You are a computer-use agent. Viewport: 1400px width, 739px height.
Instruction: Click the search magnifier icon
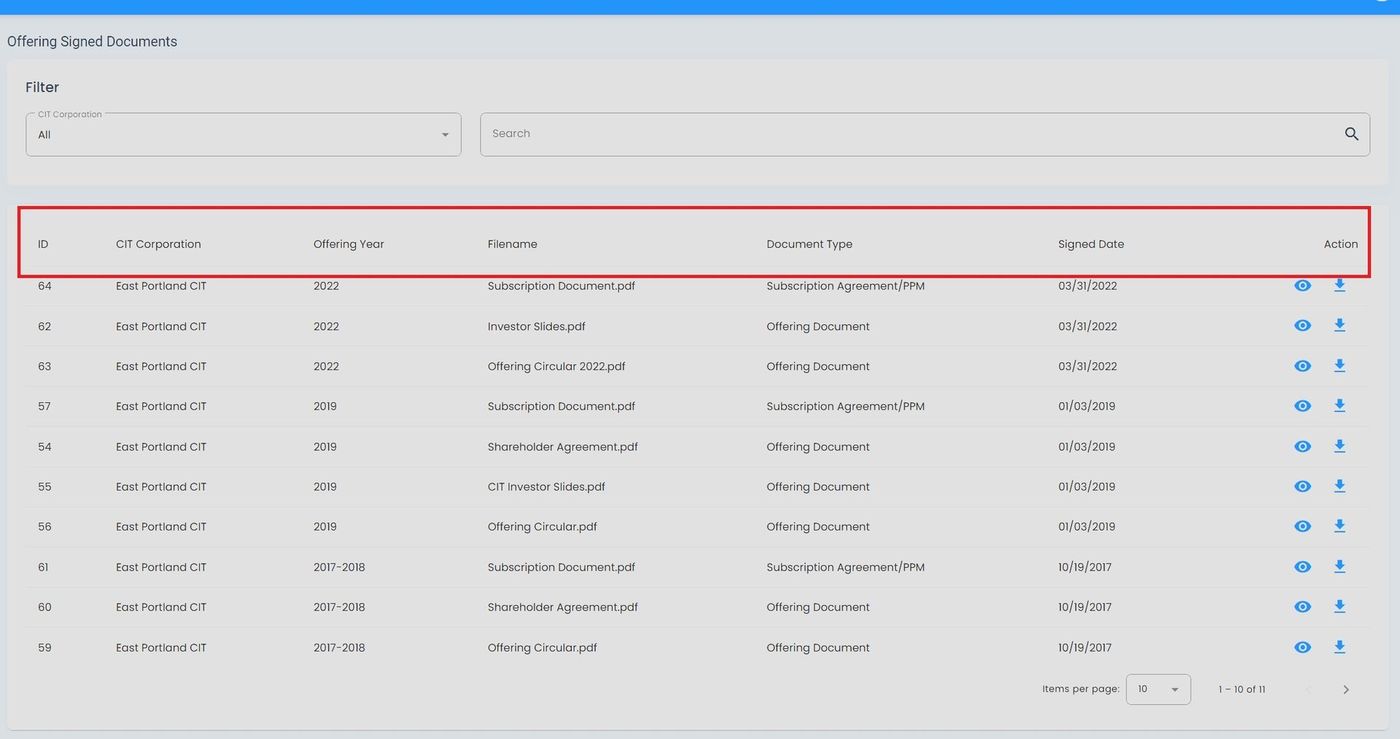(1351, 134)
